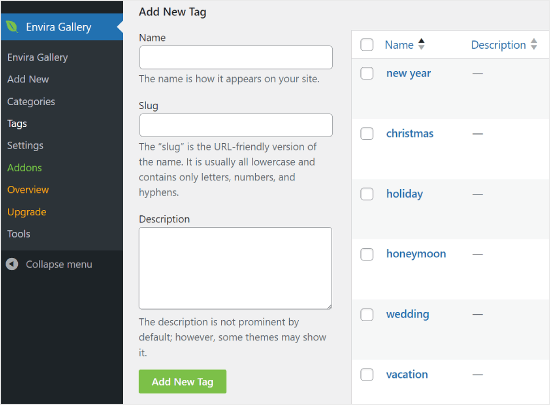Click the Collapse menu arrow icon
The height and width of the screenshot is (405, 550).
(x=12, y=264)
